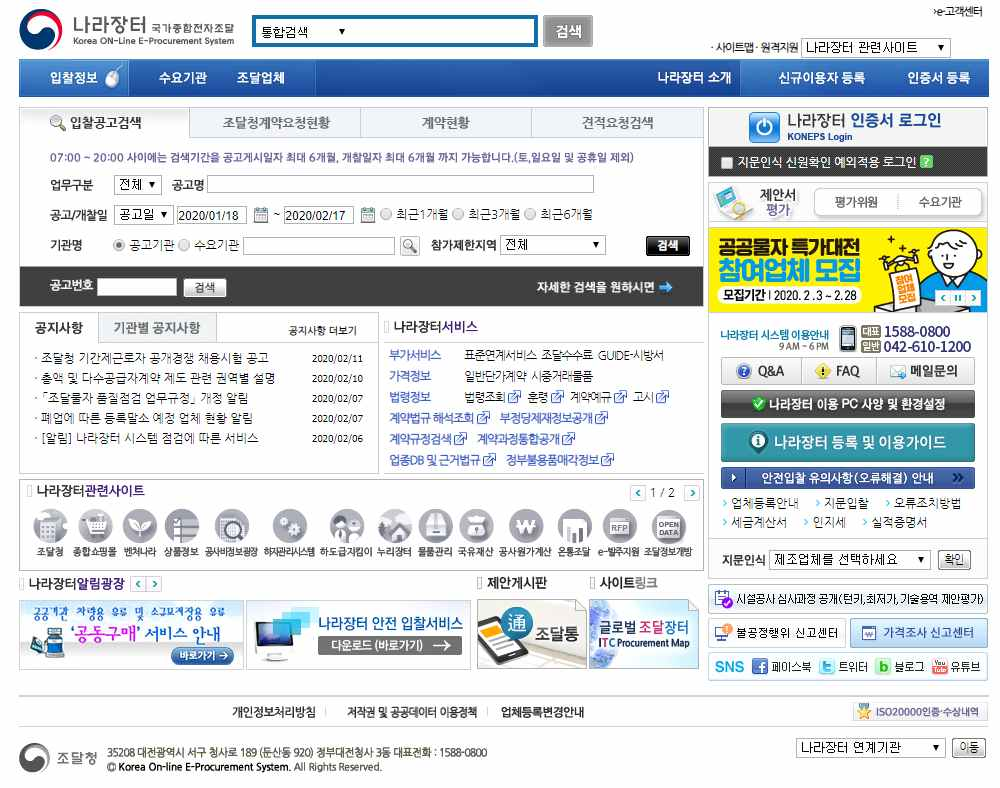Click into 공고번호 input field
This screenshot has height=788, width=1000.
coord(136,288)
